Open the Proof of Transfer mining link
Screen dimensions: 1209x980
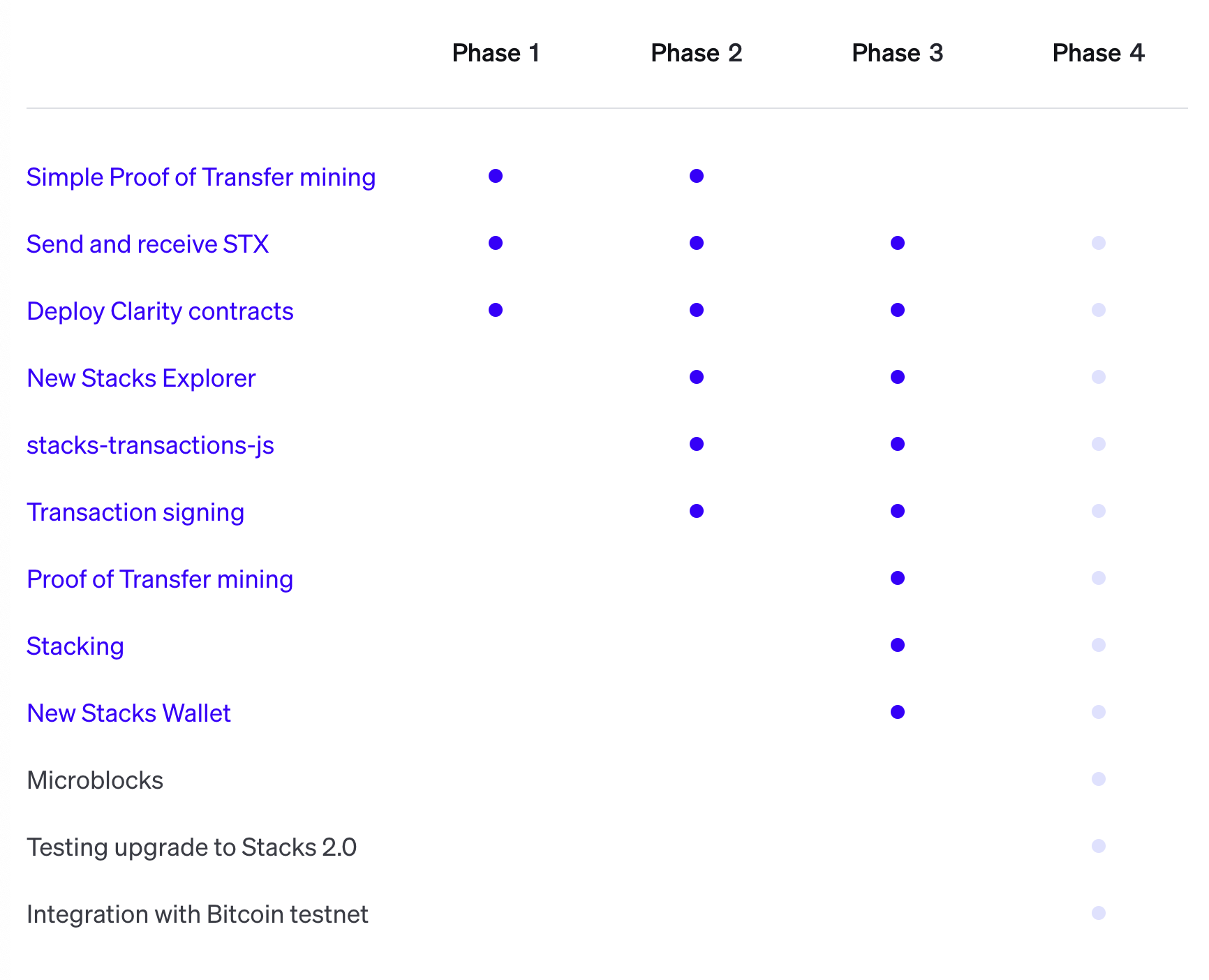[160, 579]
